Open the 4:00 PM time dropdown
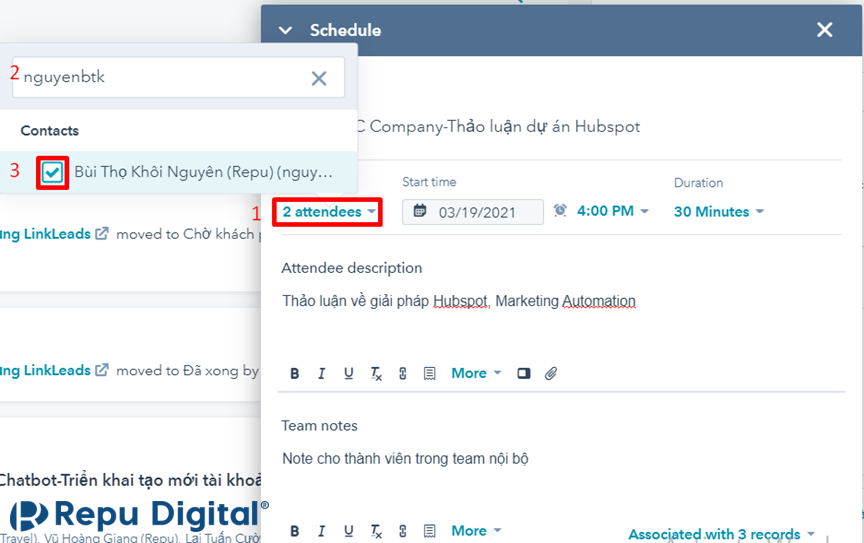The image size is (864, 543). pyautogui.click(x=613, y=211)
